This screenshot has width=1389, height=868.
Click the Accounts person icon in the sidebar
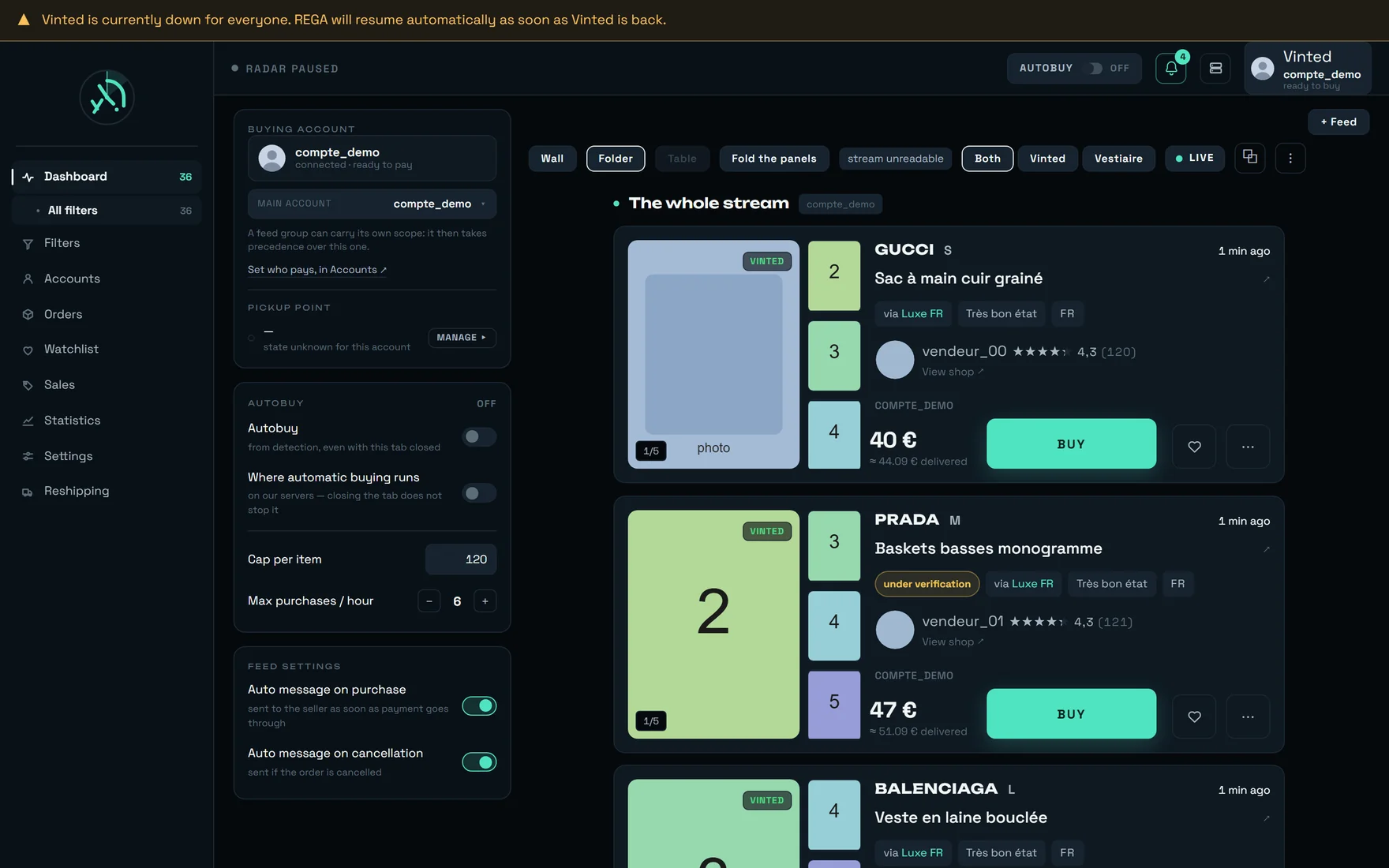[28, 279]
